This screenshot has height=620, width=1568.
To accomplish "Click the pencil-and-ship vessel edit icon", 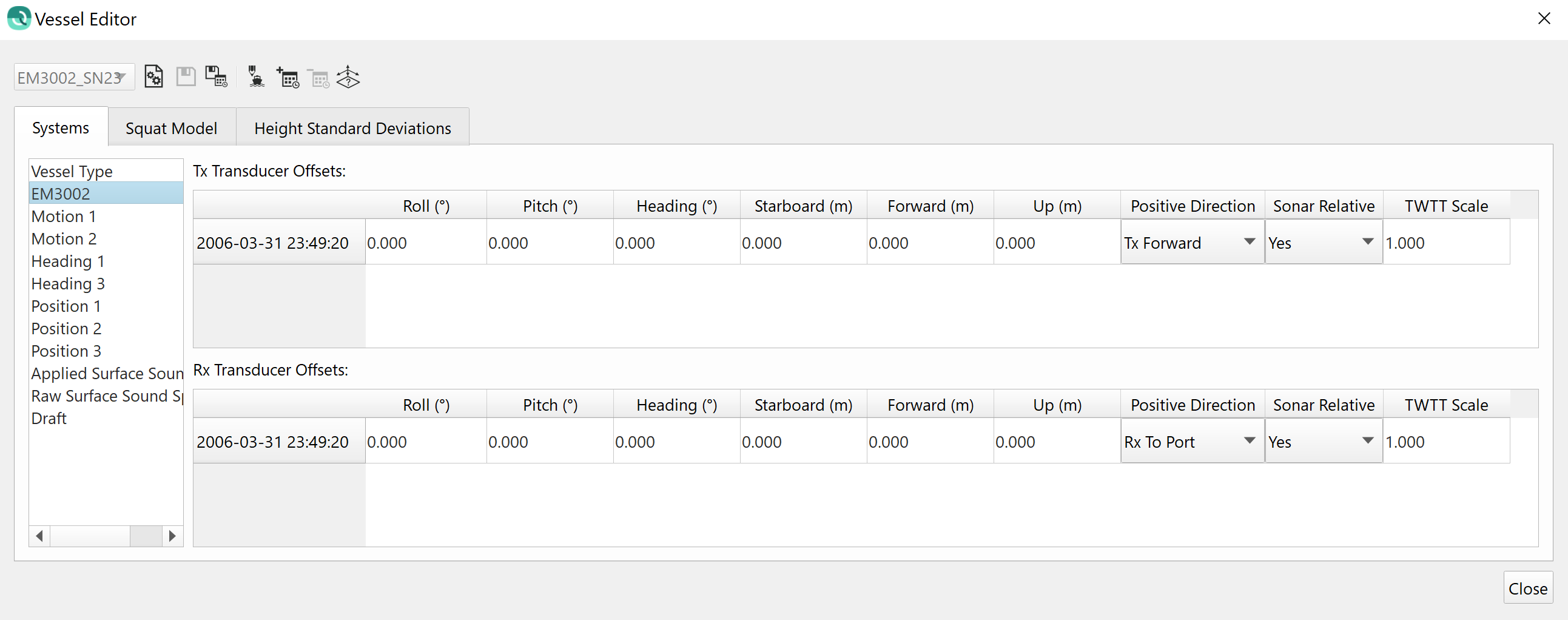I will click(x=256, y=77).
